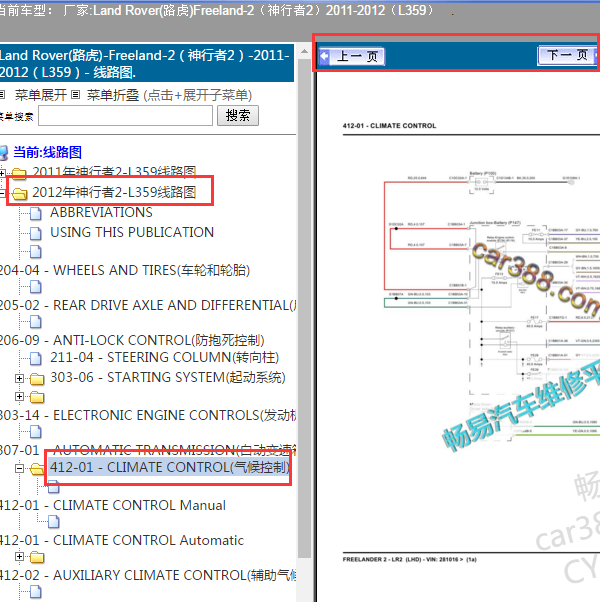Image resolution: width=600 pixels, height=602 pixels.
Task: Go to next page with 下一页 button
Action: 568,55
